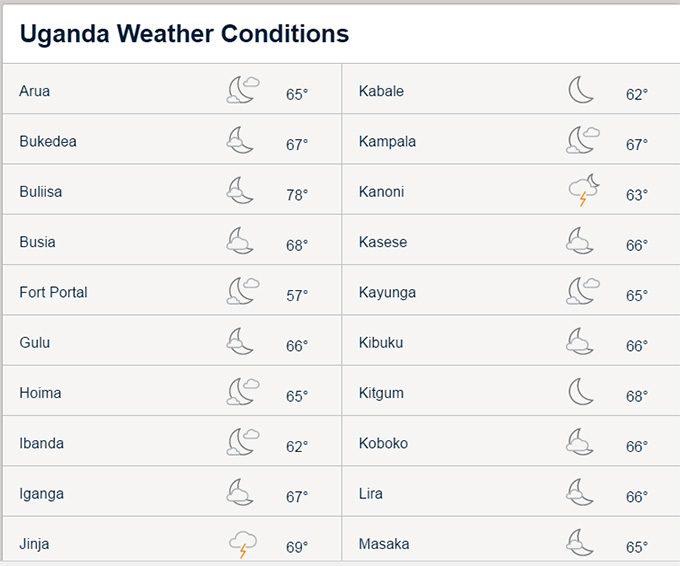The width and height of the screenshot is (680, 566).
Task: Select the Hoima location link
Action: [x=40, y=393]
